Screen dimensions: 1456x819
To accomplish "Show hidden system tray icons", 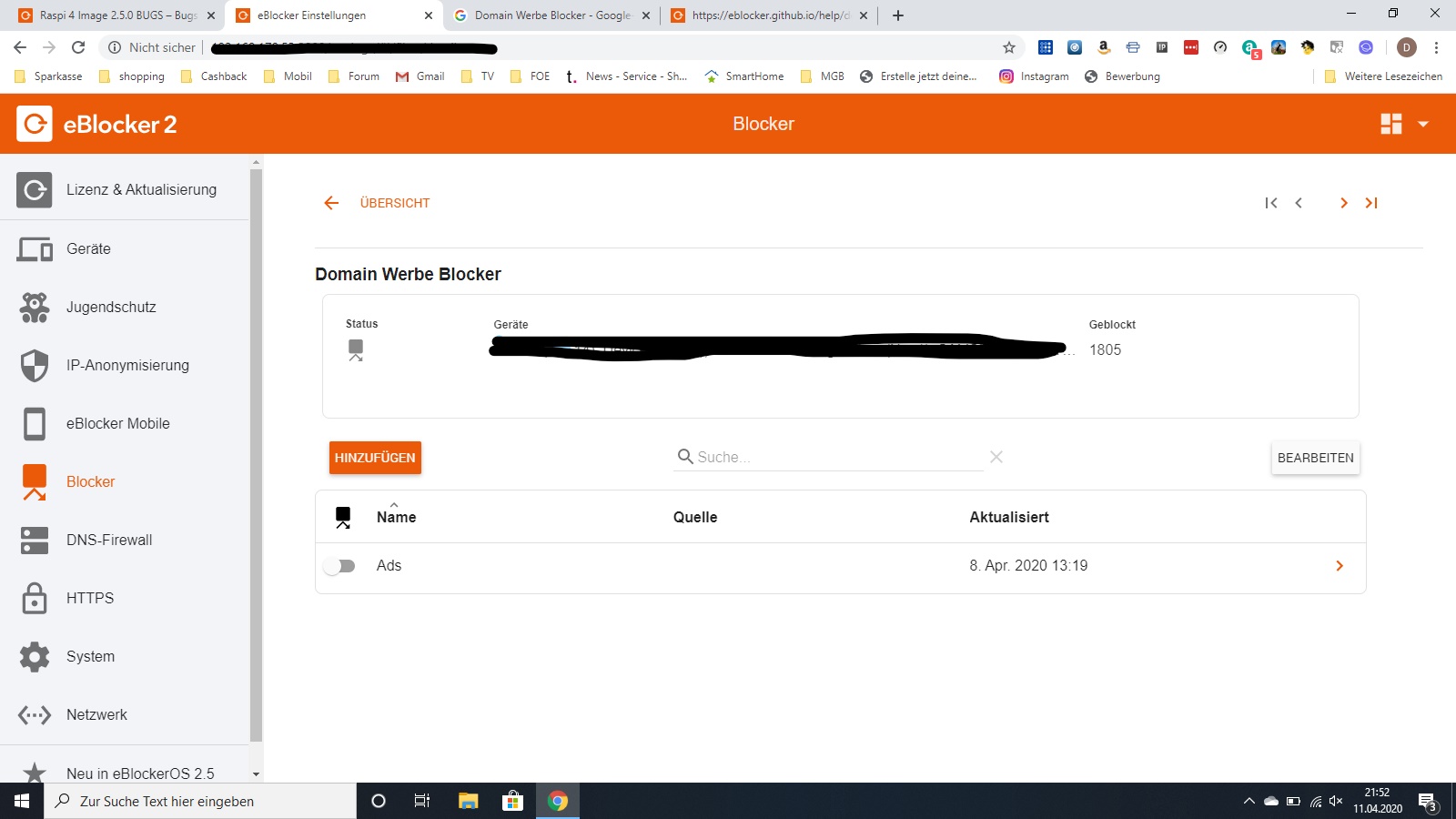I will click(x=1249, y=801).
